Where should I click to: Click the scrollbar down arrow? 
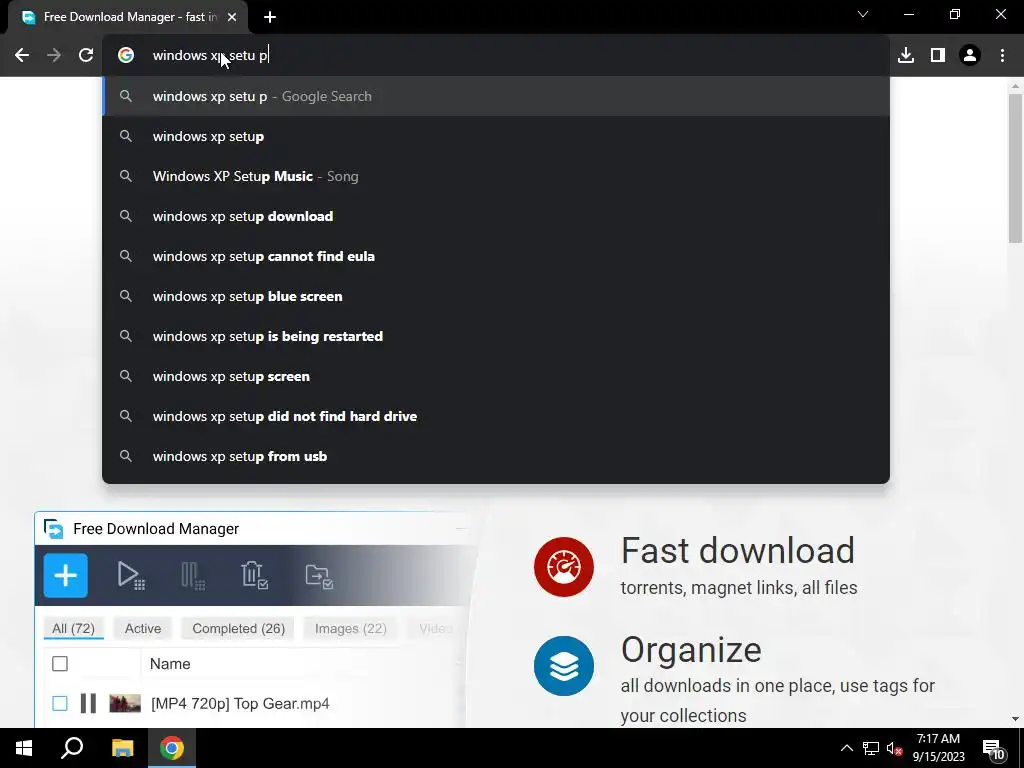point(1015,719)
